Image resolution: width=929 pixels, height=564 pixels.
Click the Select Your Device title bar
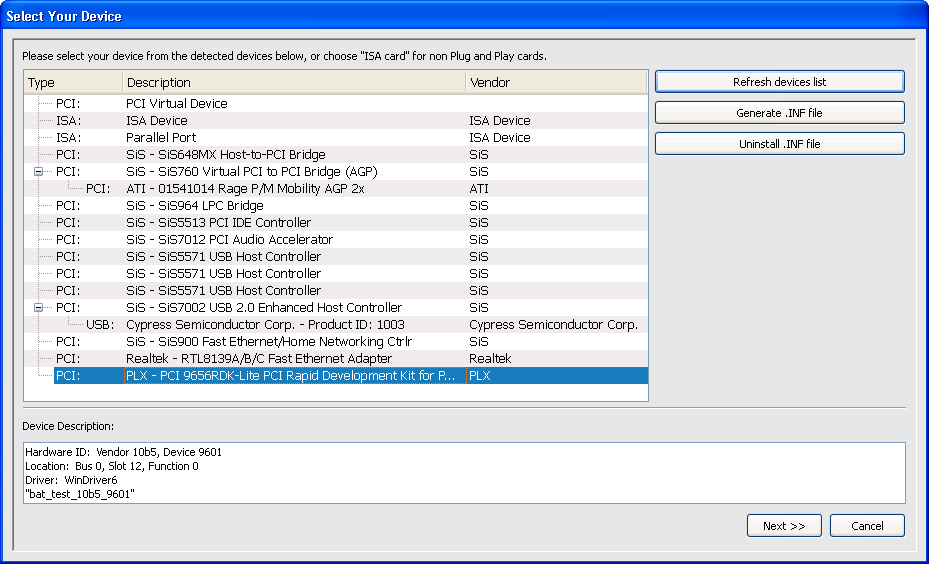tap(464, 16)
